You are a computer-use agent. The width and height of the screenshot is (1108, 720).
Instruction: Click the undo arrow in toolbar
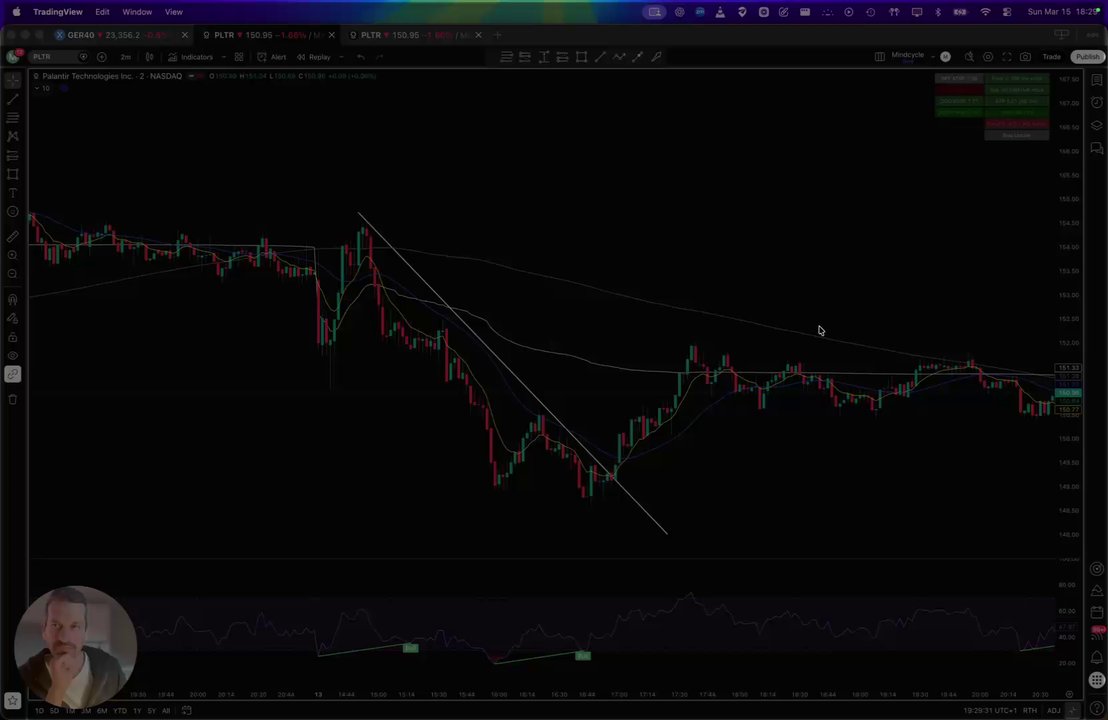click(361, 57)
